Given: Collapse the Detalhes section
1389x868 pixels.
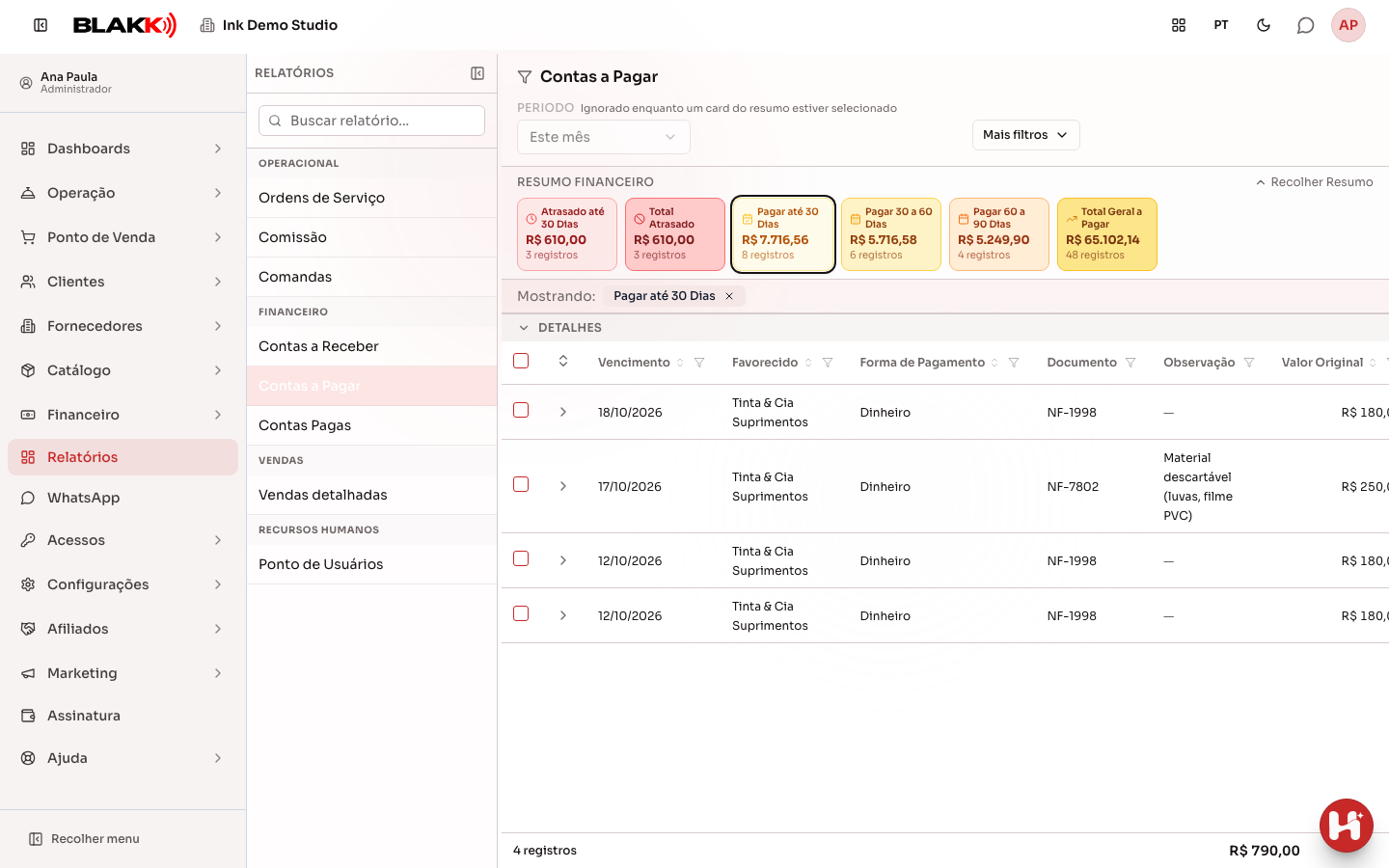Looking at the screenshot, I should pyautogui.click(x=524, y=328).
